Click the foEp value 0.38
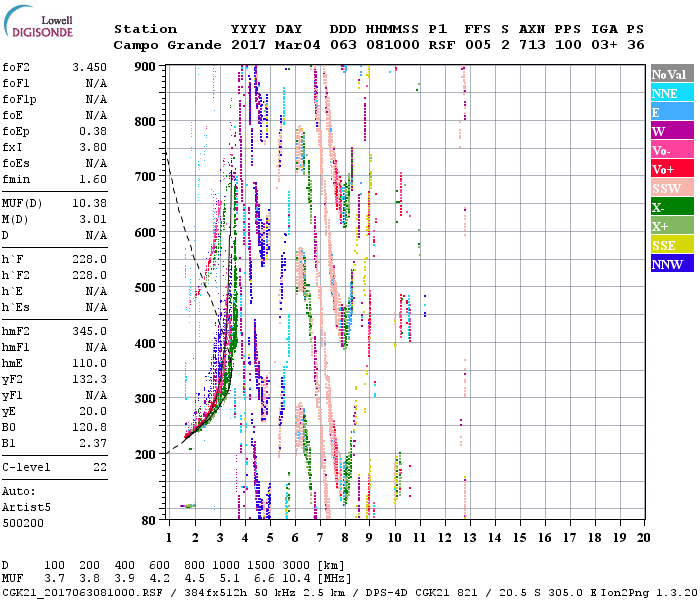Screen dimensions: 700x600 click(93, 131)
